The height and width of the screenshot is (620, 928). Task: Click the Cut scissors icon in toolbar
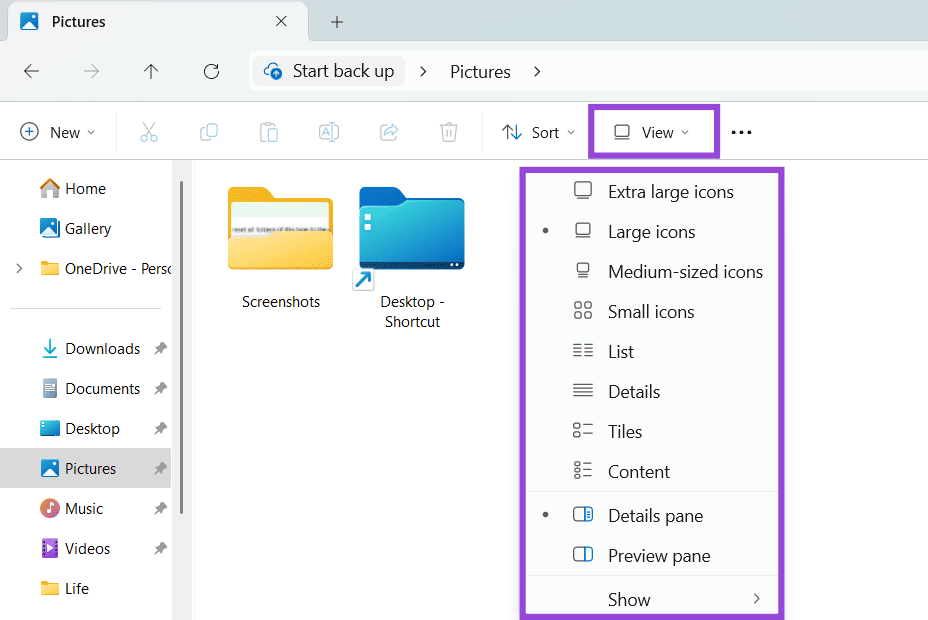[x=149, y=132]
